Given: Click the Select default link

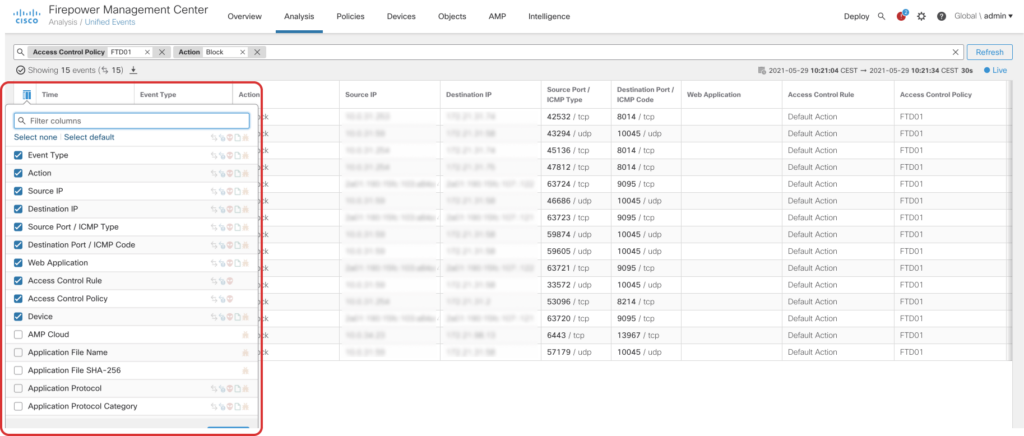Looking at the screenshot, I should point(89,137).
